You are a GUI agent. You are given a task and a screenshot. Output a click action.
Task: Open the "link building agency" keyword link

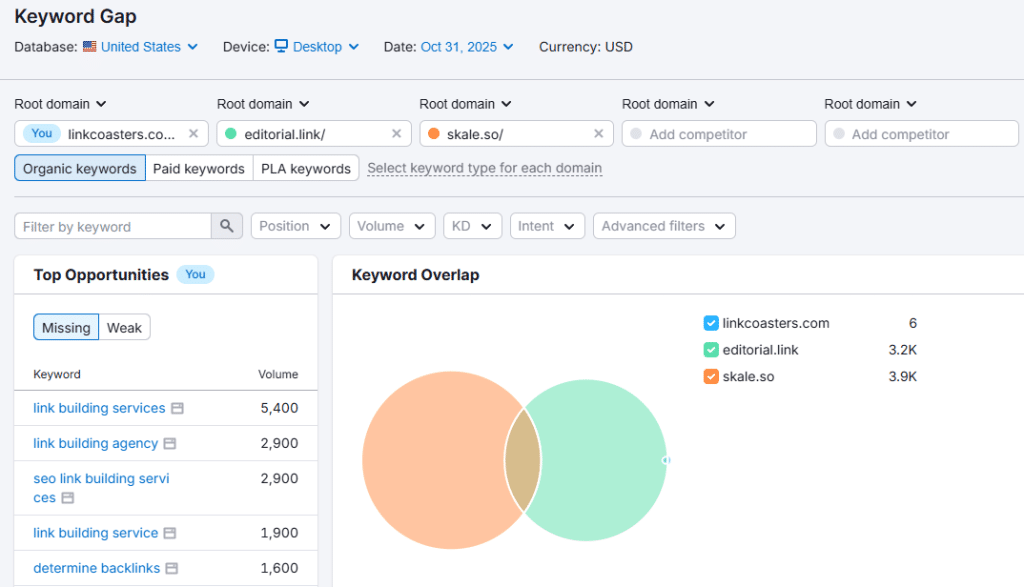coord(95,443)
